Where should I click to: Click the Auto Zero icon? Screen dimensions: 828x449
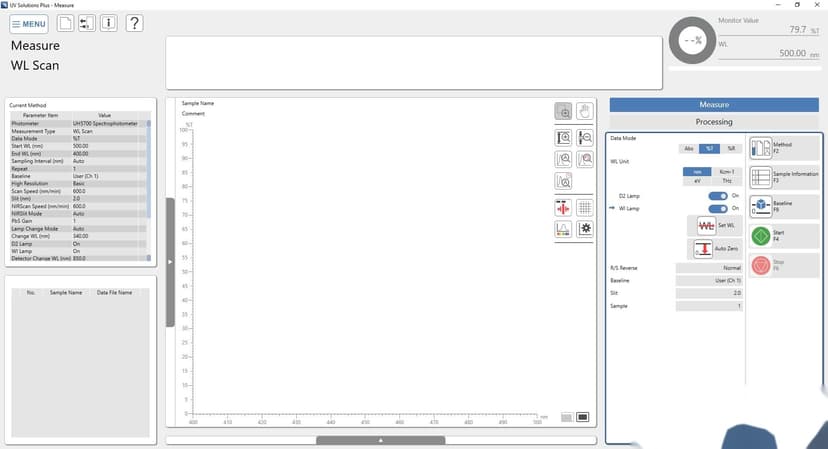(x=703, y=248)
